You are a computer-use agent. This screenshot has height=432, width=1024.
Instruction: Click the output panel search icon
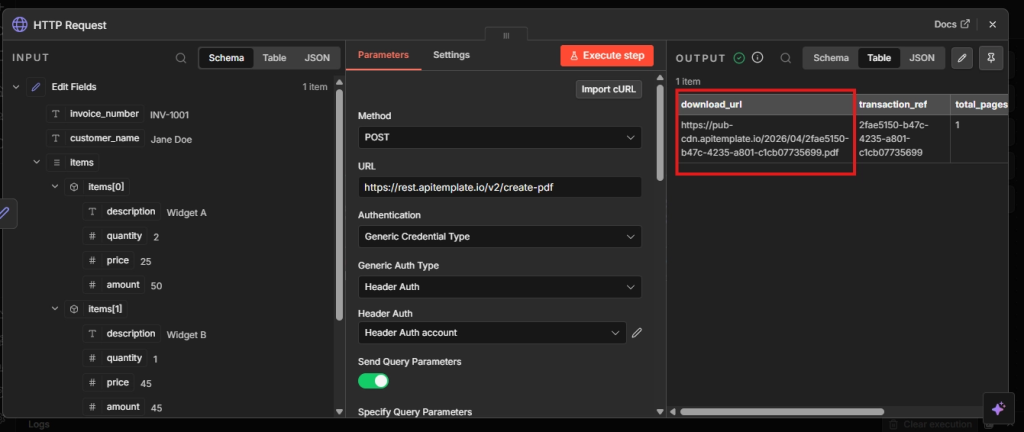click(786, 58)
